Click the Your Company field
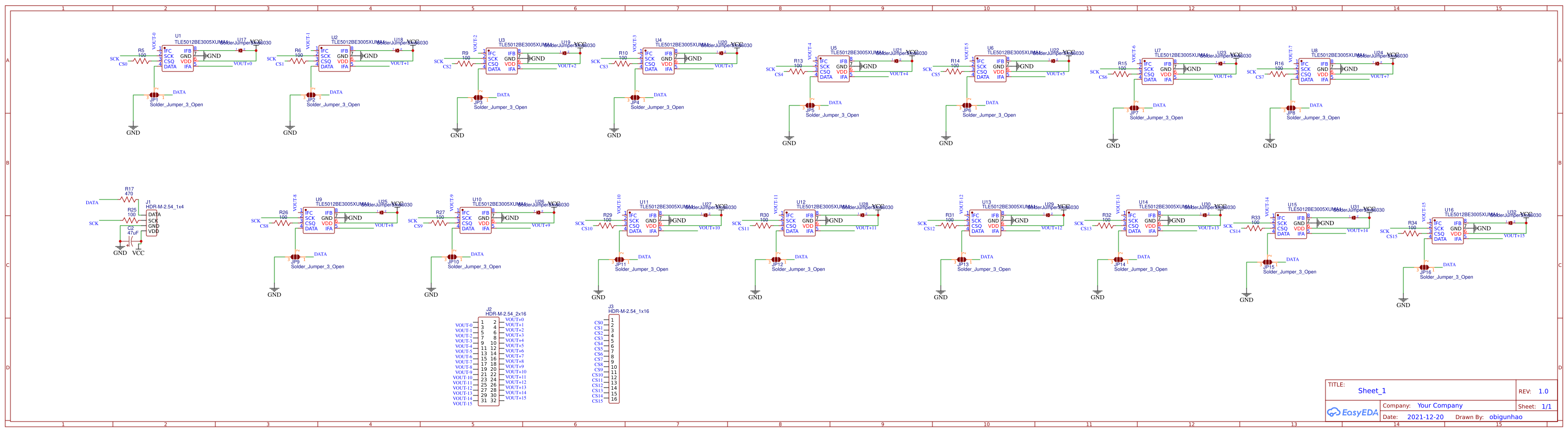The image size is (1568, 432). (x=1439, y=405)
